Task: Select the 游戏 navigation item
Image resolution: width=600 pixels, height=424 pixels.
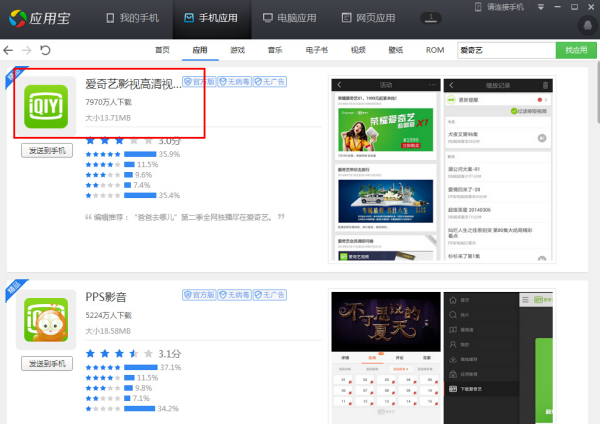Action: coord(237,50)
